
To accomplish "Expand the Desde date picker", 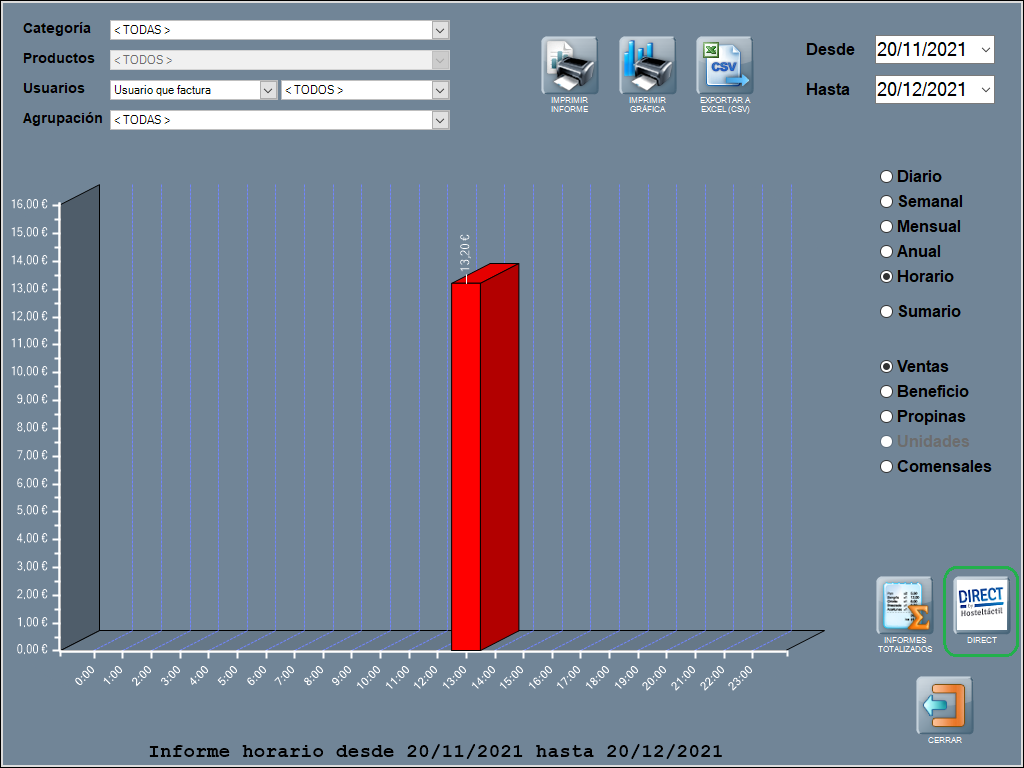I will [986, 49].
